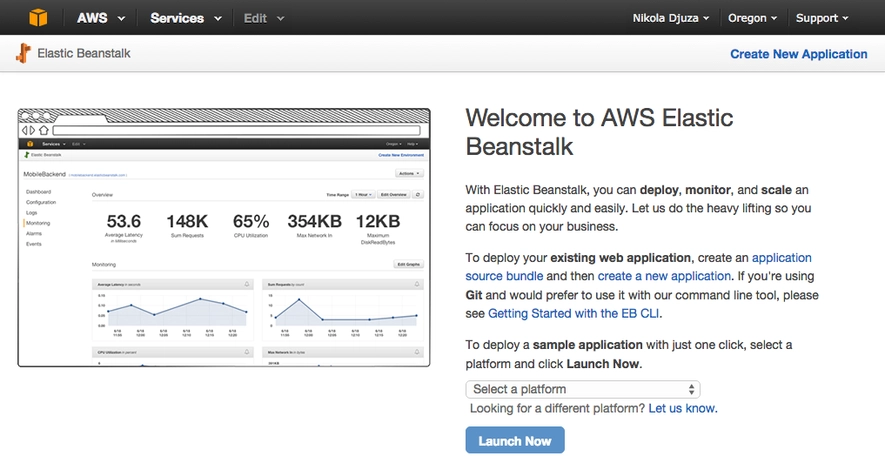Expand the Select a platform combo box

pos(582,389)
